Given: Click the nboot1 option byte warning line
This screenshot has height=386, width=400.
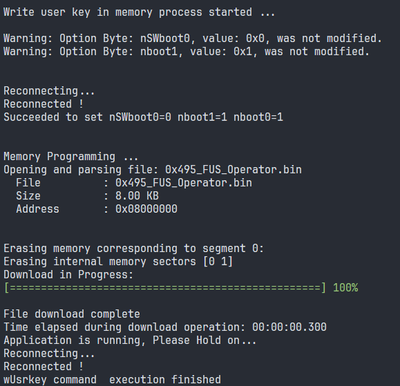Looking at the screenshot, I should coord(186,51).
